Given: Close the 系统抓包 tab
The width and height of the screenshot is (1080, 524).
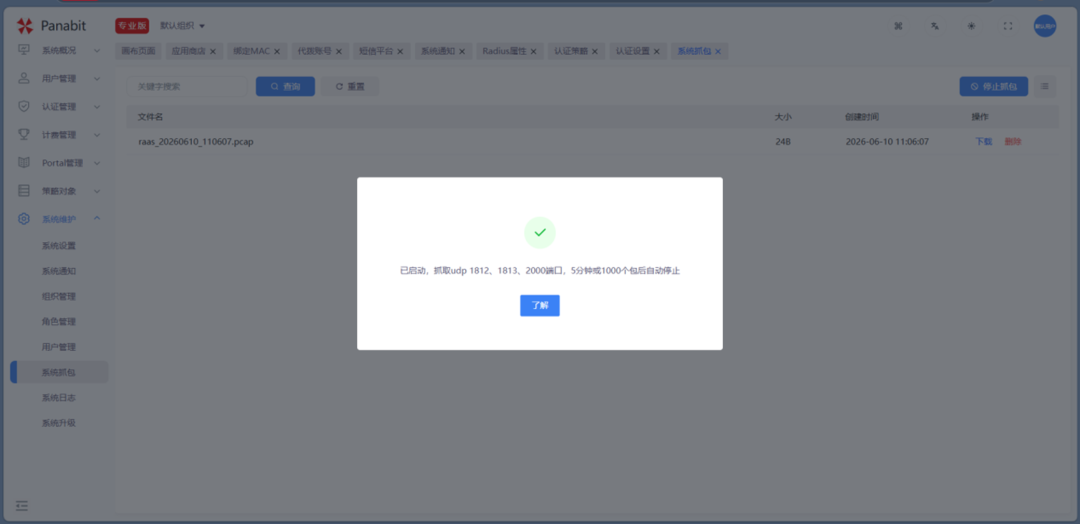Looking at the screenshot, I should point(718,52).
